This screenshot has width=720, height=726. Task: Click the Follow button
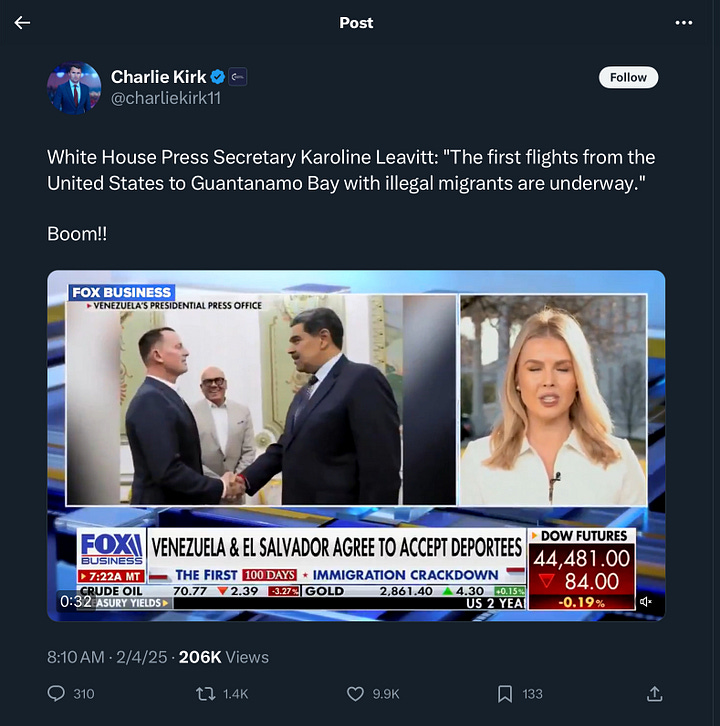[628, 77]
